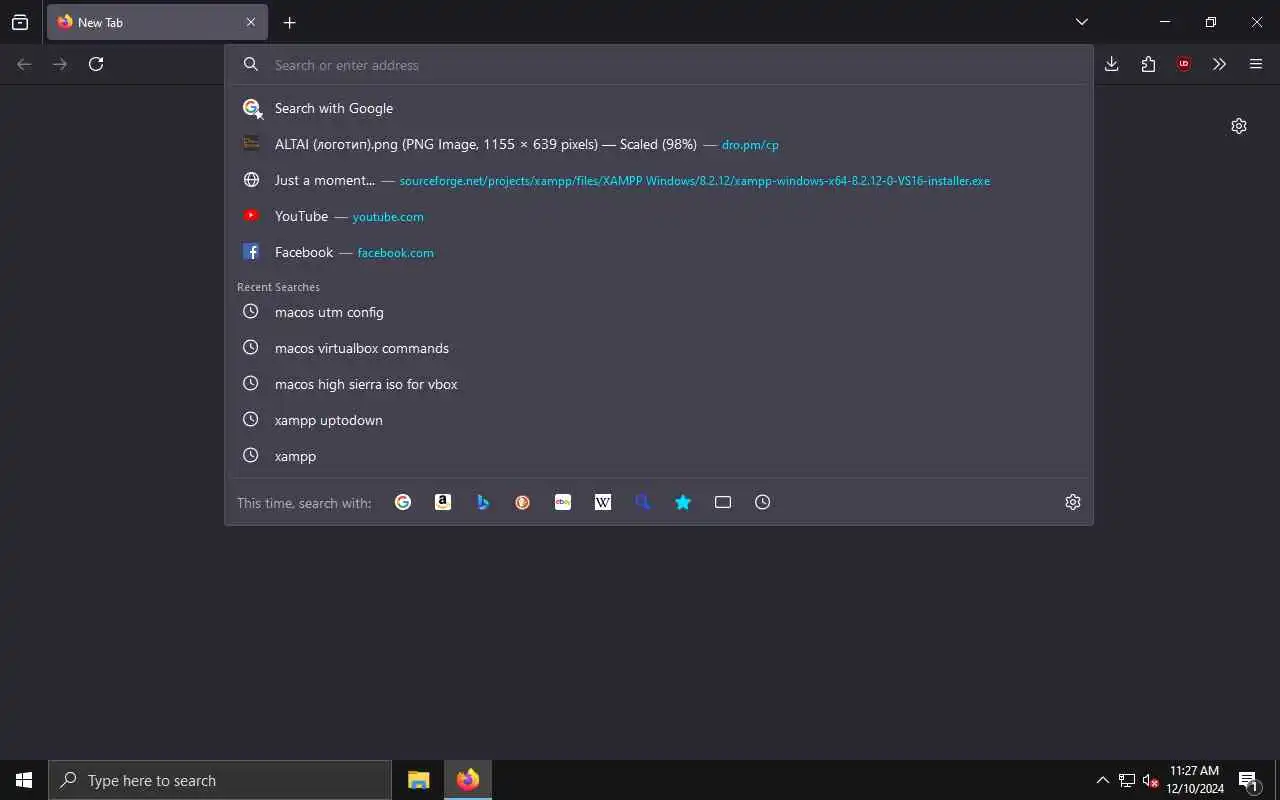This screenshot has width=1280, height=800.
Task: Search this time with Wikipedia icon
Action: pos(603,502)
